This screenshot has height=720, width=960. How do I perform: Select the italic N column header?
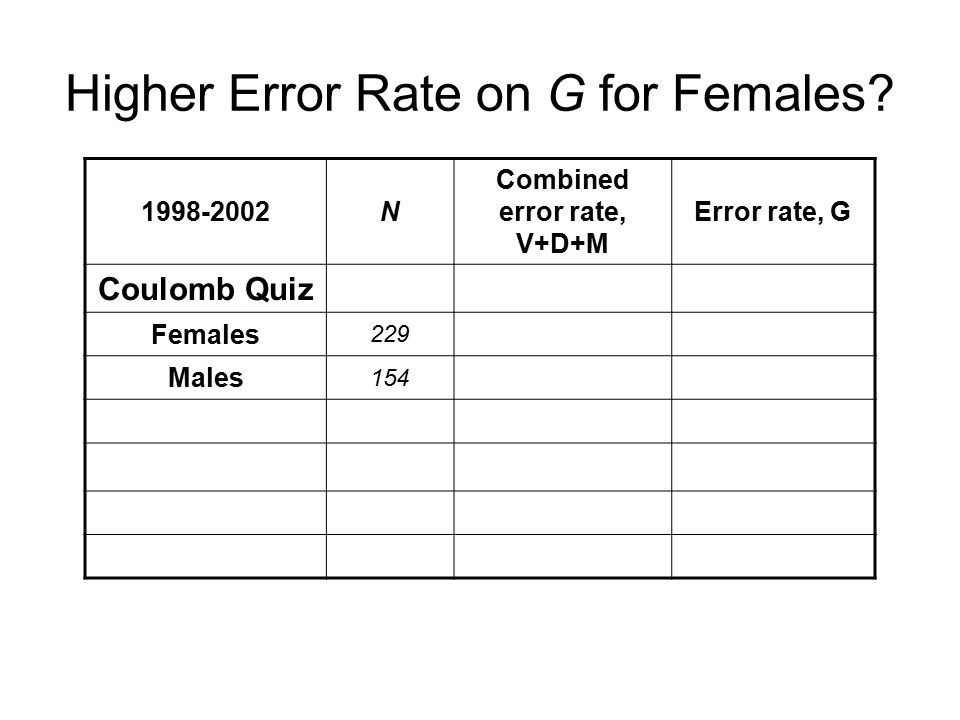tap(390, 212)
